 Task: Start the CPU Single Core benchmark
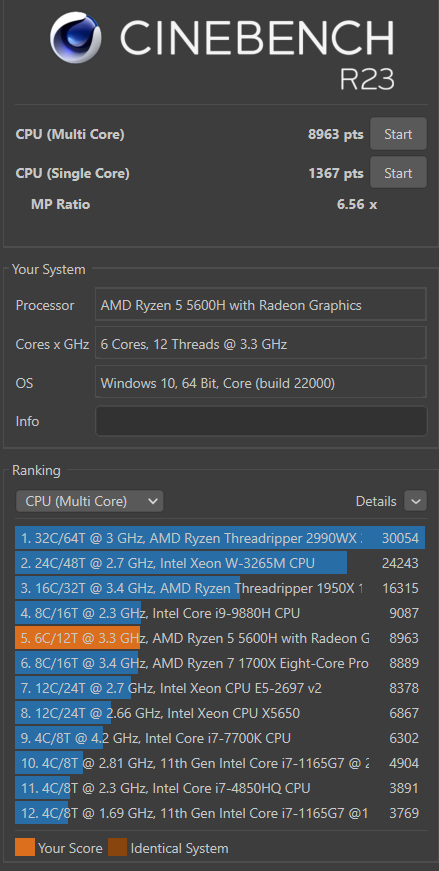click(398, 173)
